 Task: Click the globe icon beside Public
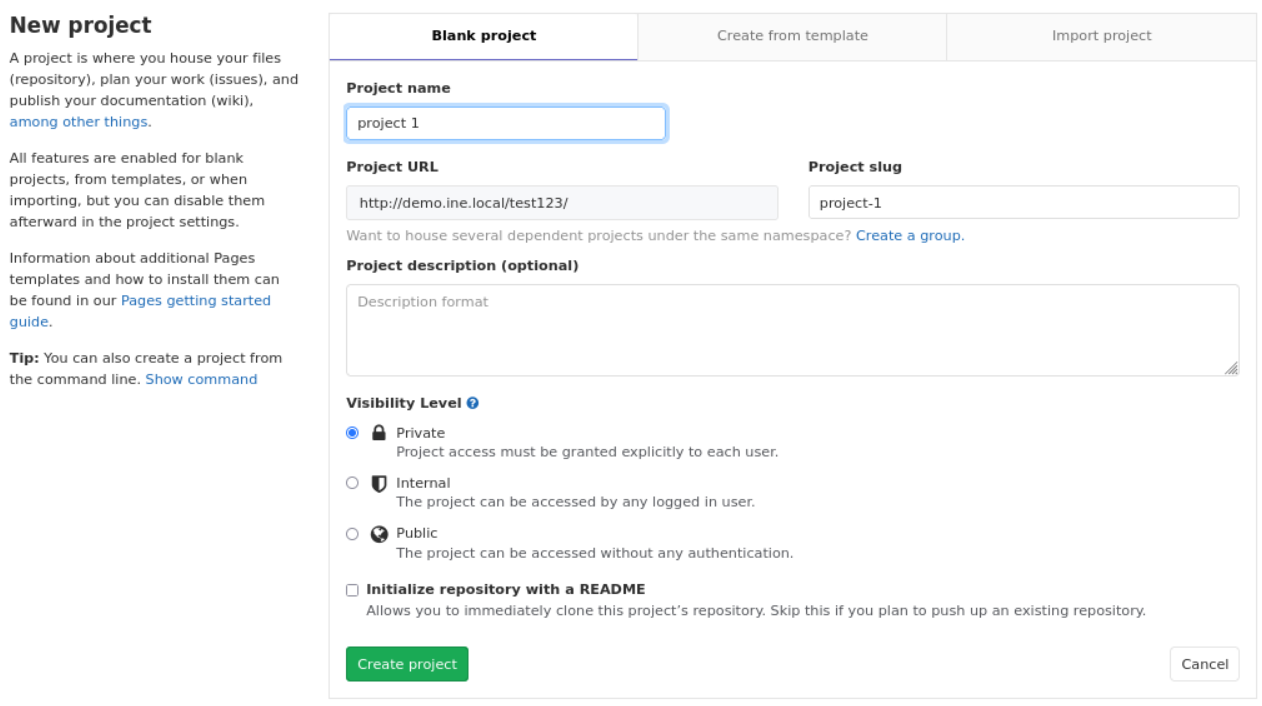click(378, 533)
